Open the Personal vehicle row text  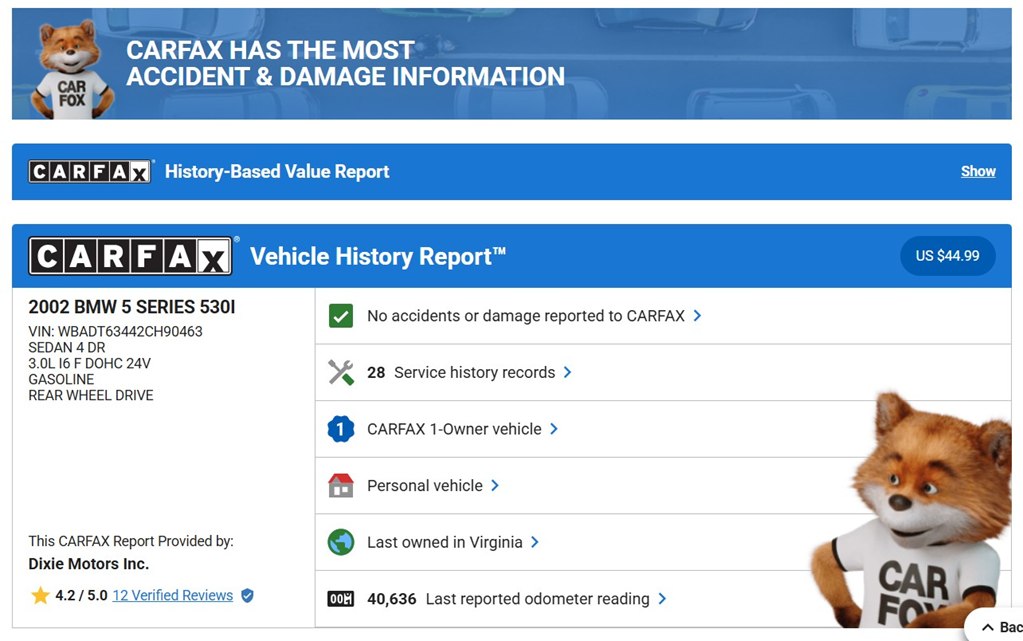[425, 486]
